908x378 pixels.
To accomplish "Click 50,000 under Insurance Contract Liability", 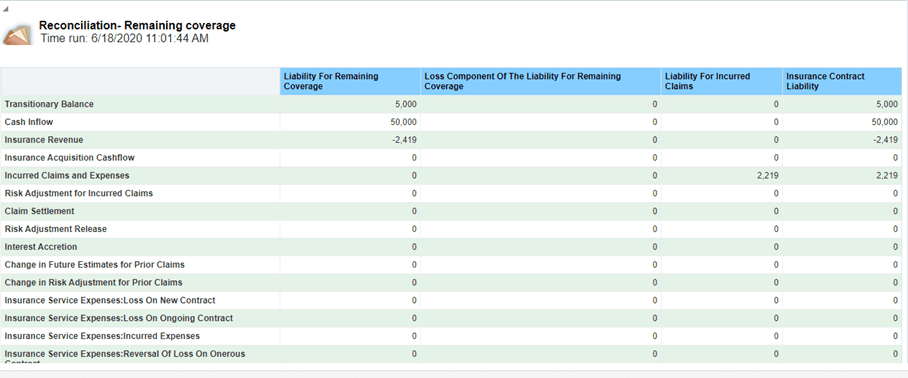I will point(885,122).
